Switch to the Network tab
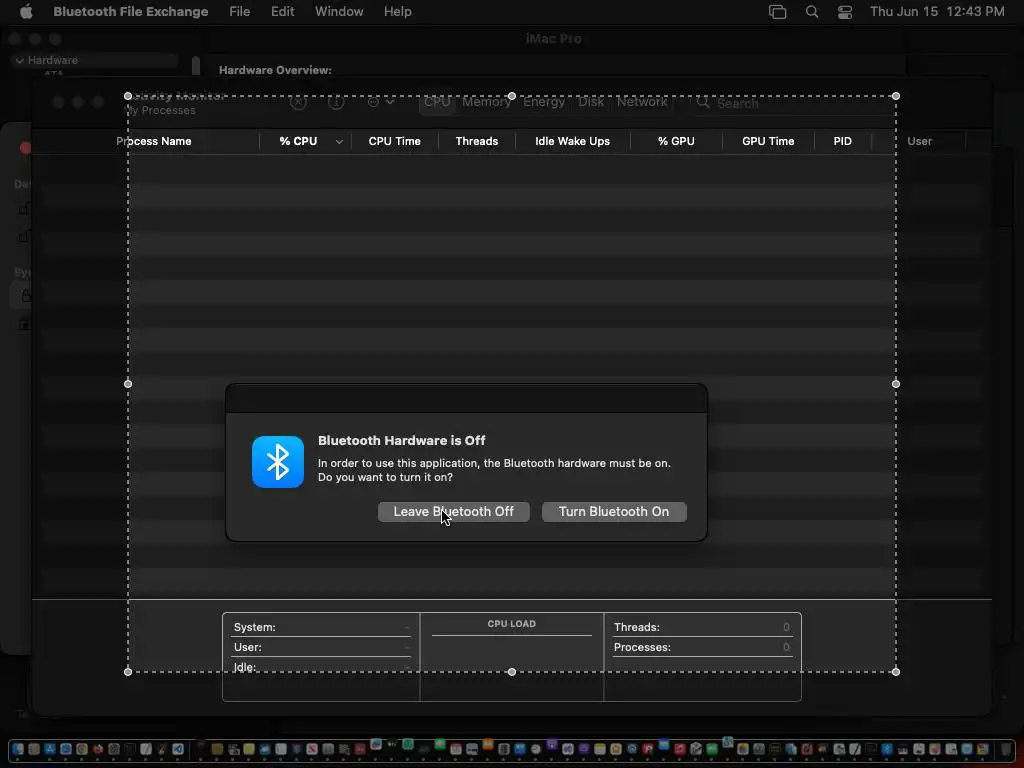1024x768 pixels. pyautogui.click(x=642, y=102)
